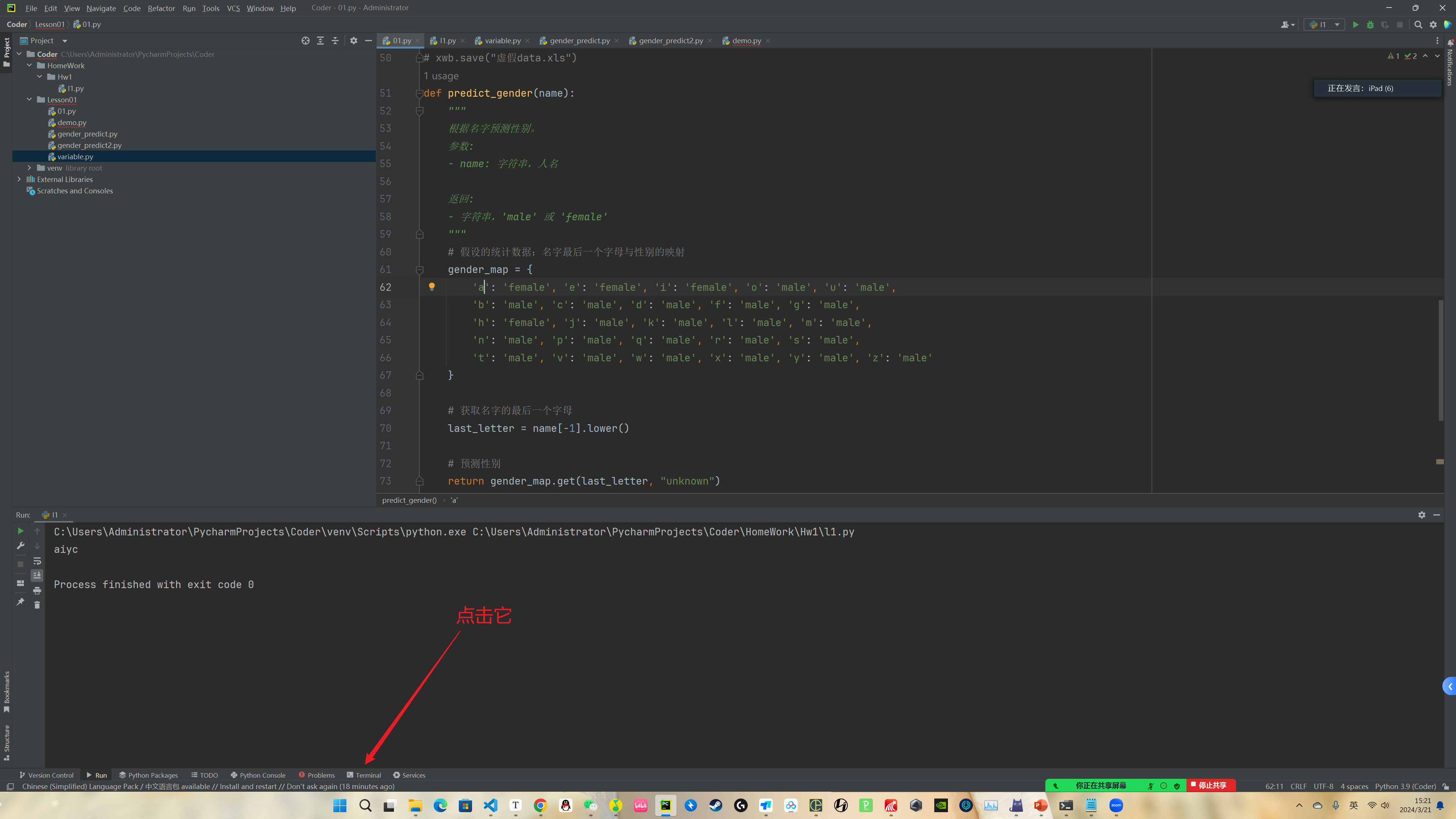Open Steam from taskbar
The image size is (1456, 819).
715,805
